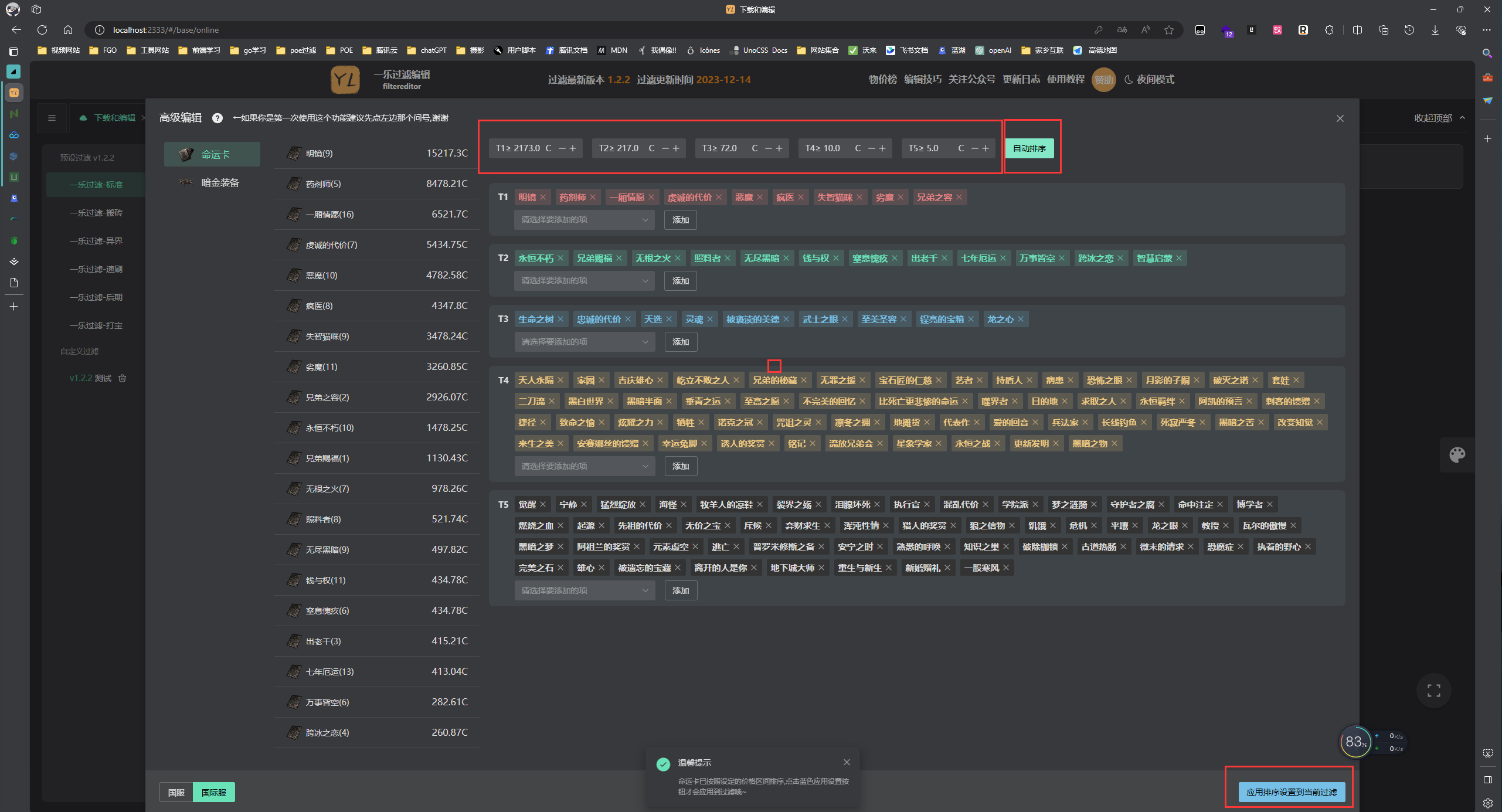The image size is (1502, 812).
Task: Close the advanced edit dialog
Action: (1340, 118)
